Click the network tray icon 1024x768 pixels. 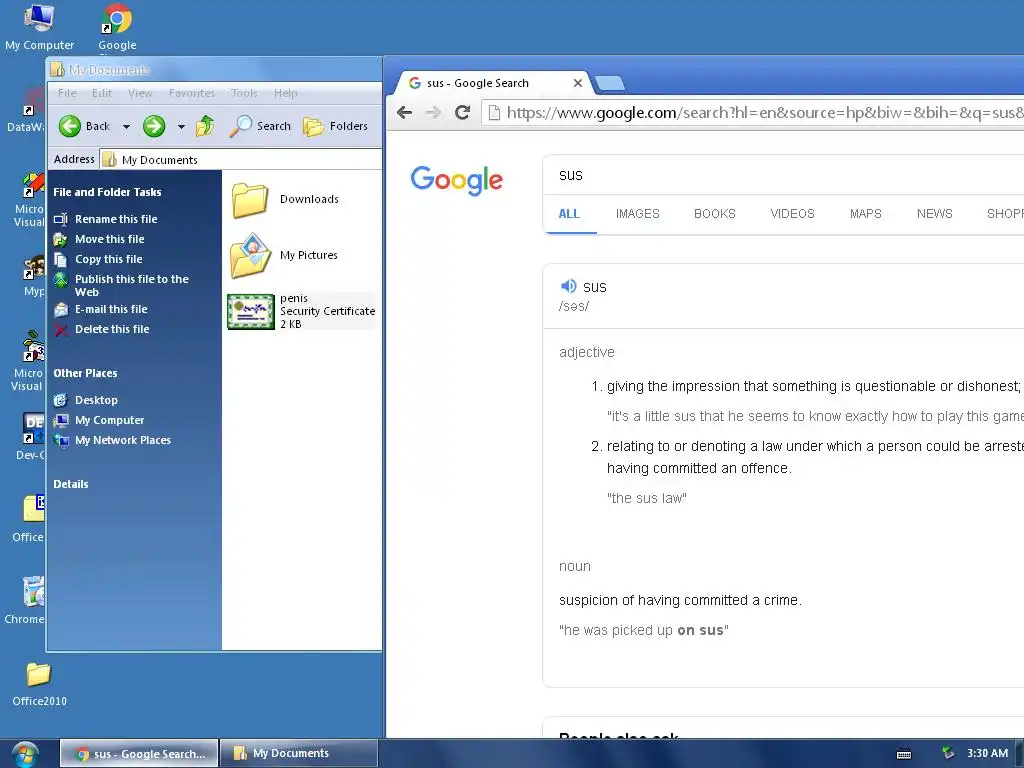pyautogui.click(x=948, y=754)
